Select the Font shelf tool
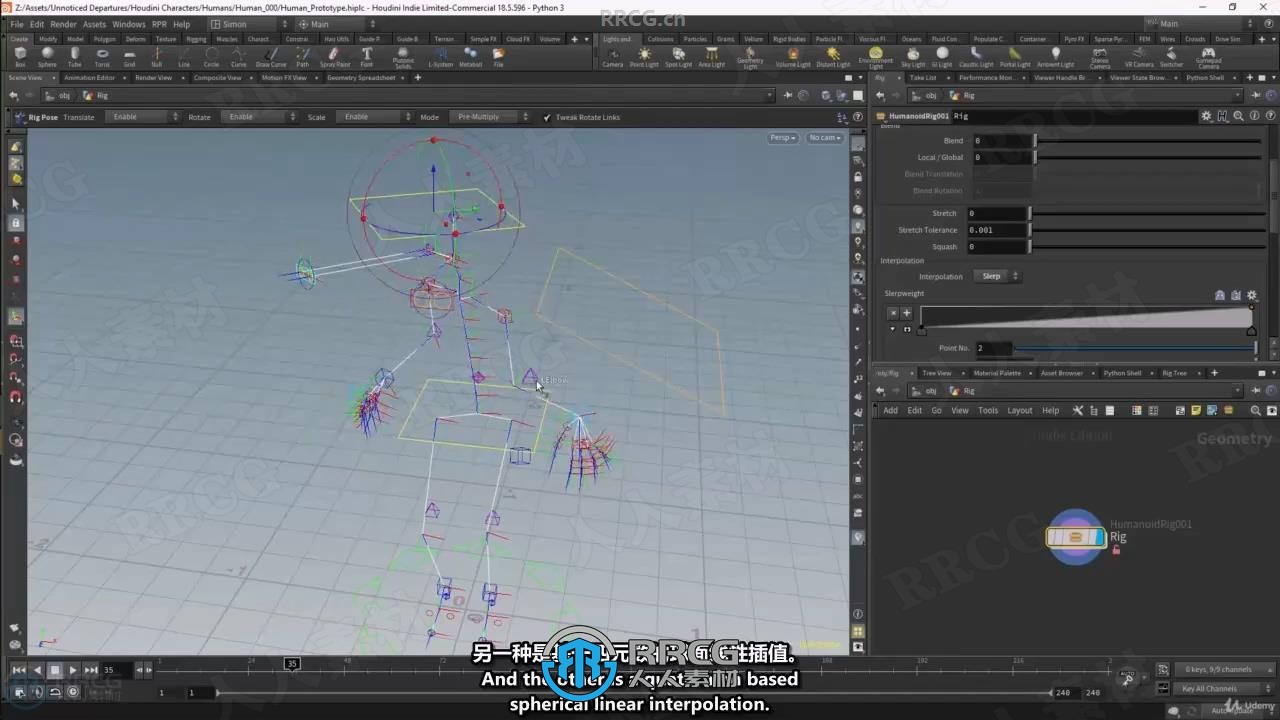 point(367,57)
